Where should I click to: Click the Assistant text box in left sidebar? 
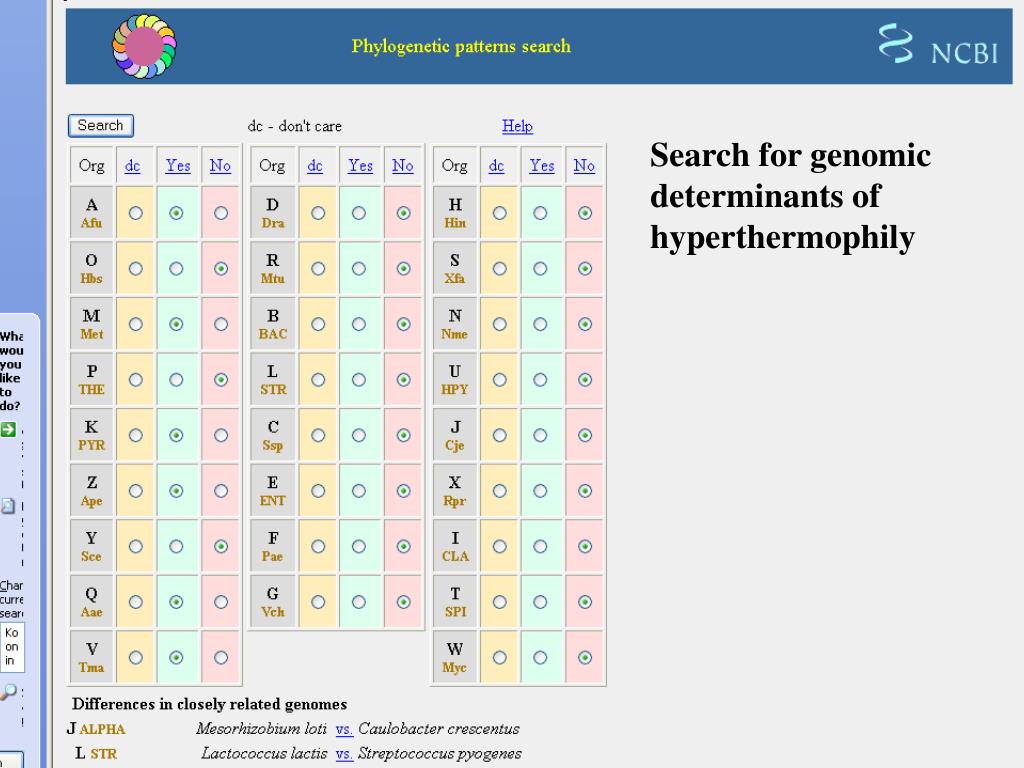[12, 647]
